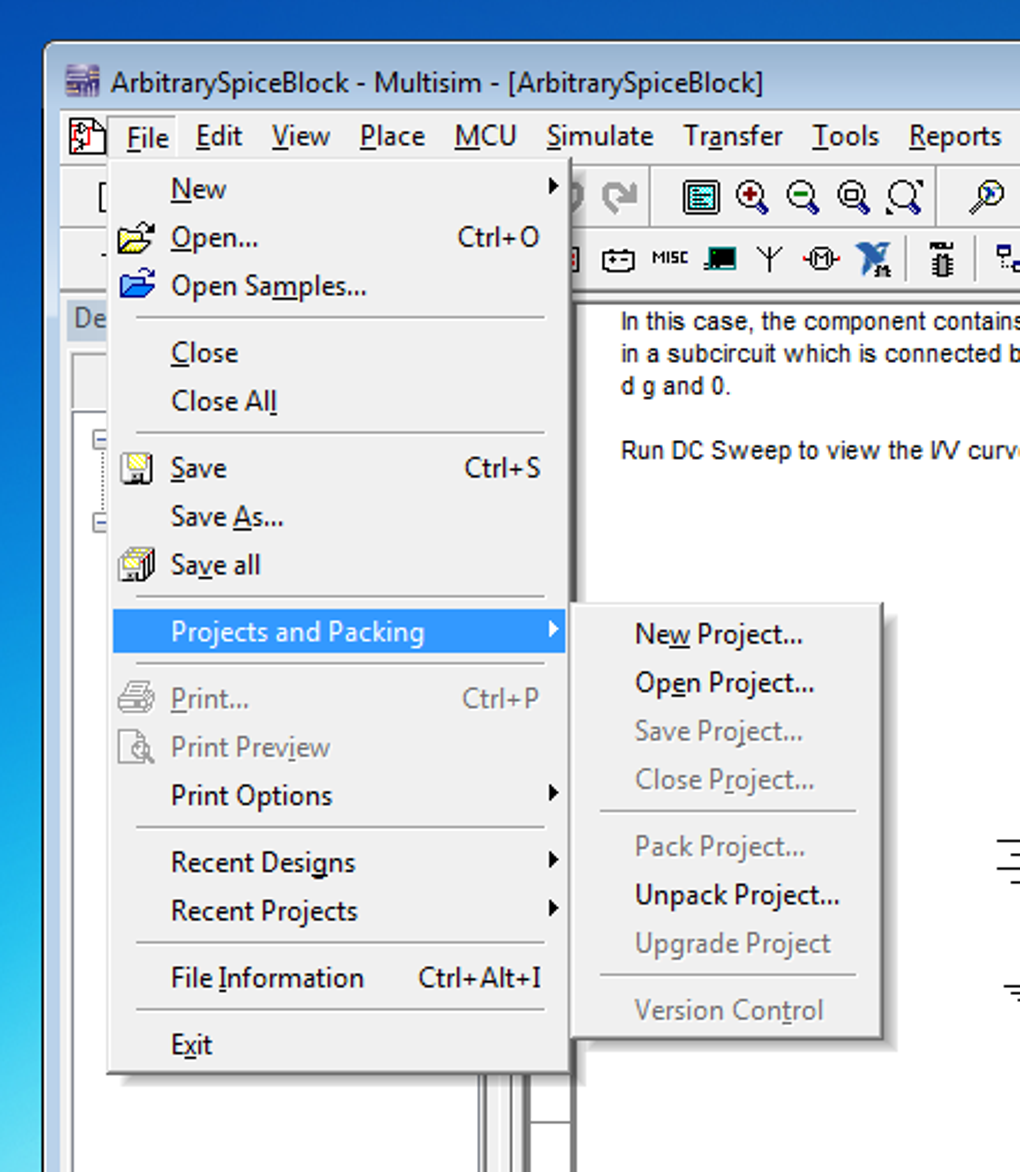Select Print Options in the File menu

(339, 795)
